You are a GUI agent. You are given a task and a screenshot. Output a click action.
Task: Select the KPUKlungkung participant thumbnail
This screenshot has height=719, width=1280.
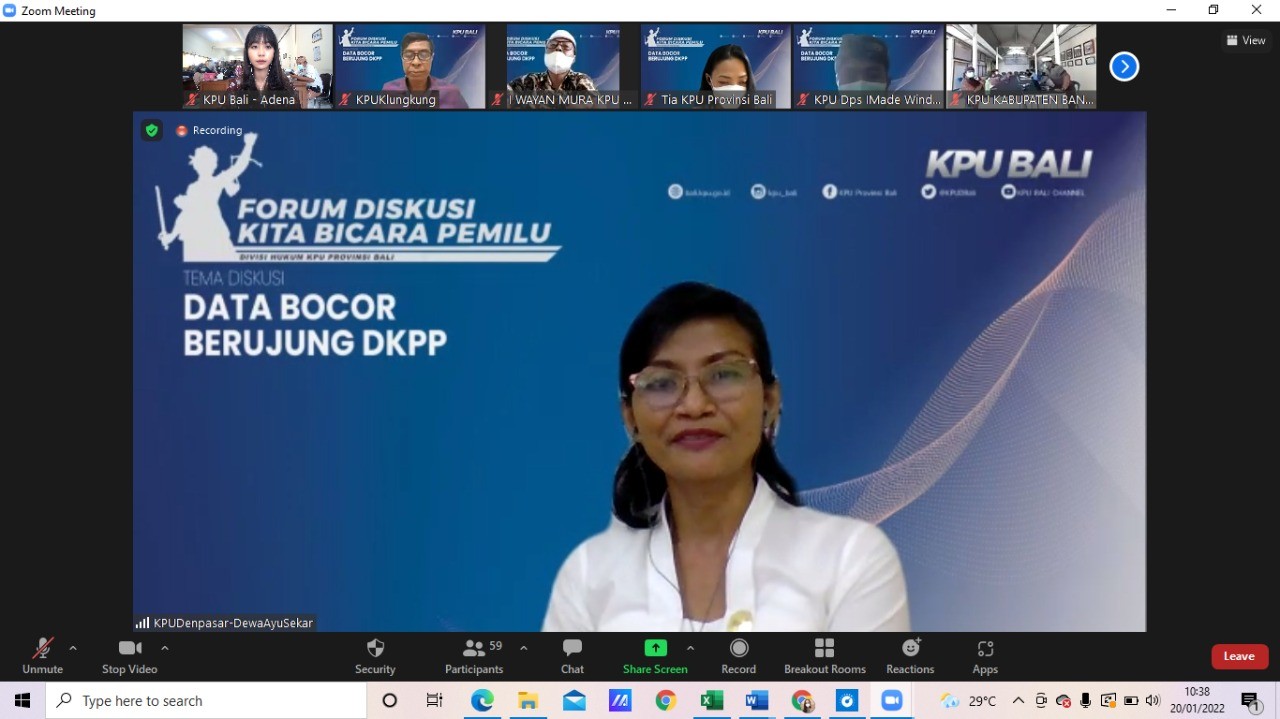[410, 66]
